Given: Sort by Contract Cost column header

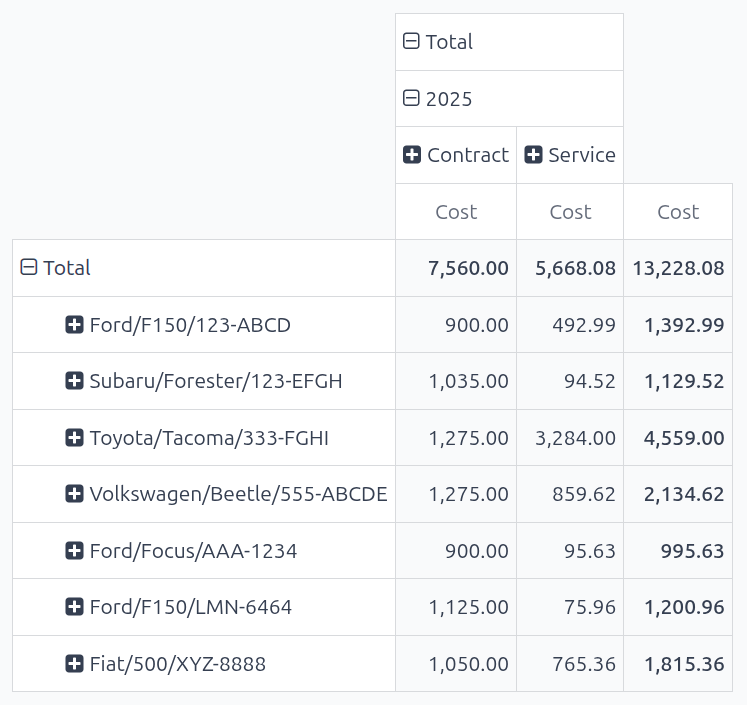Looking at the screenshot, I should click(456, 212).
